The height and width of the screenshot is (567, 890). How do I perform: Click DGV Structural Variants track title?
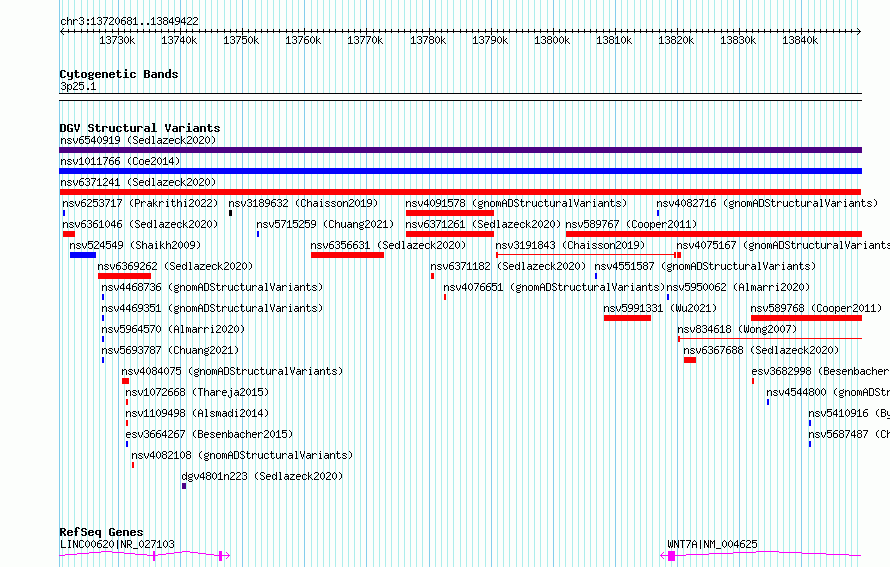140,128
